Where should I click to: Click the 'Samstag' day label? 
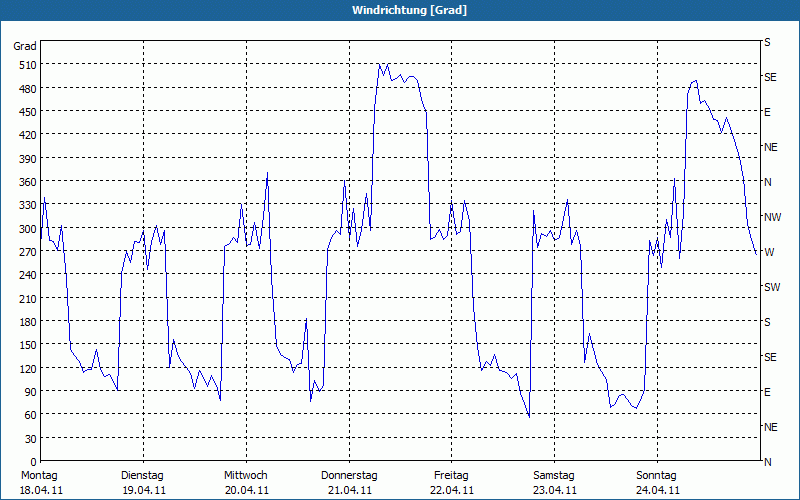[554, 476]
